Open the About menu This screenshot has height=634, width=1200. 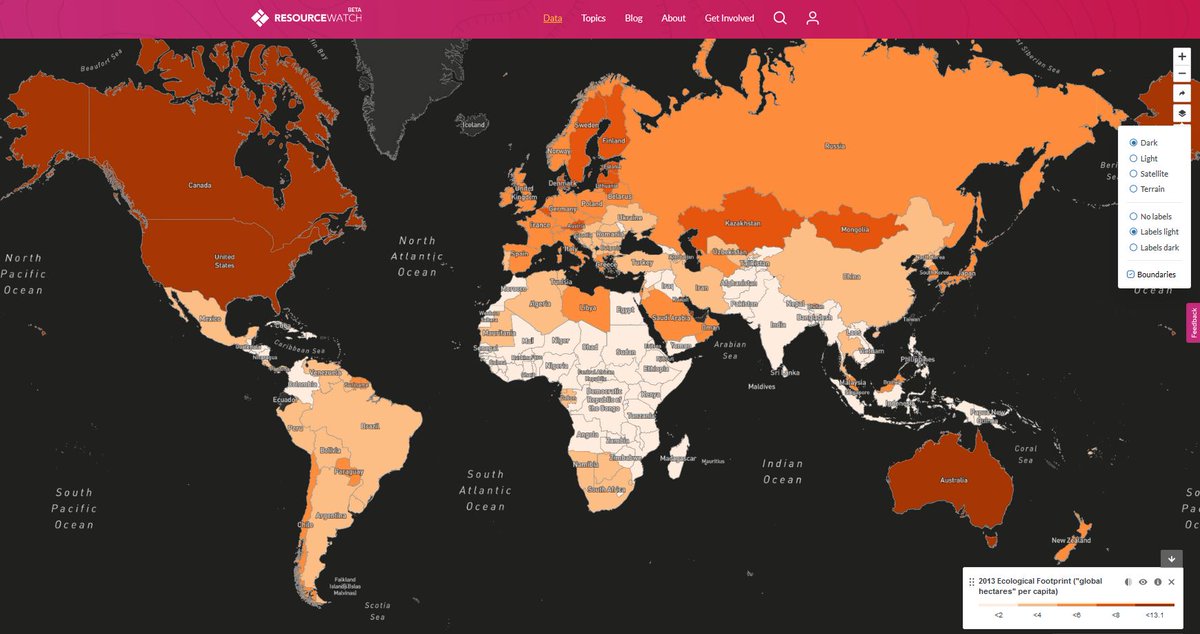click(x=673, y=18)
